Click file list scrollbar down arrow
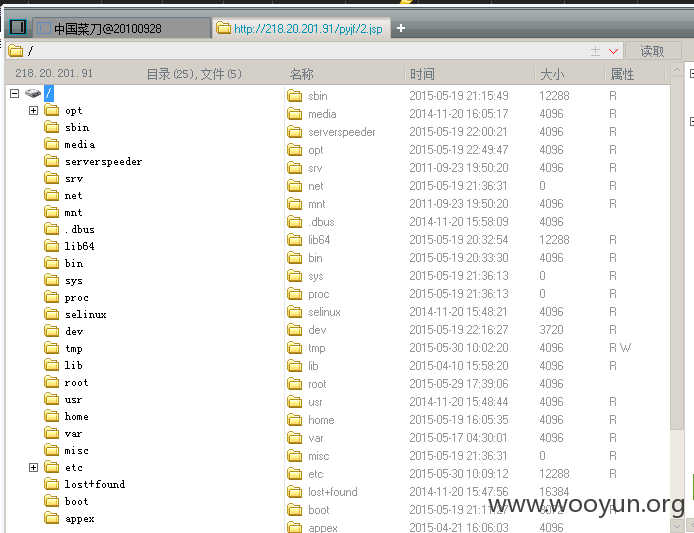 coord(677,526)
